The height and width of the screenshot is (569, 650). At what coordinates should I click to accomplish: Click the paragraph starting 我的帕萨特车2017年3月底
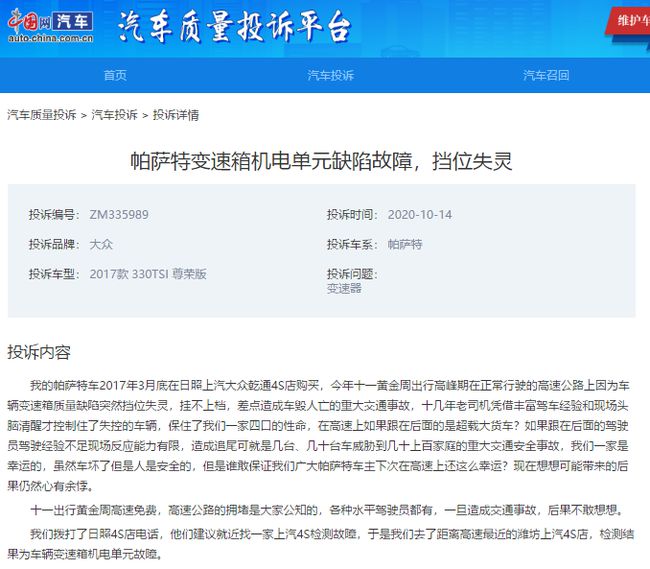(318, 436)
